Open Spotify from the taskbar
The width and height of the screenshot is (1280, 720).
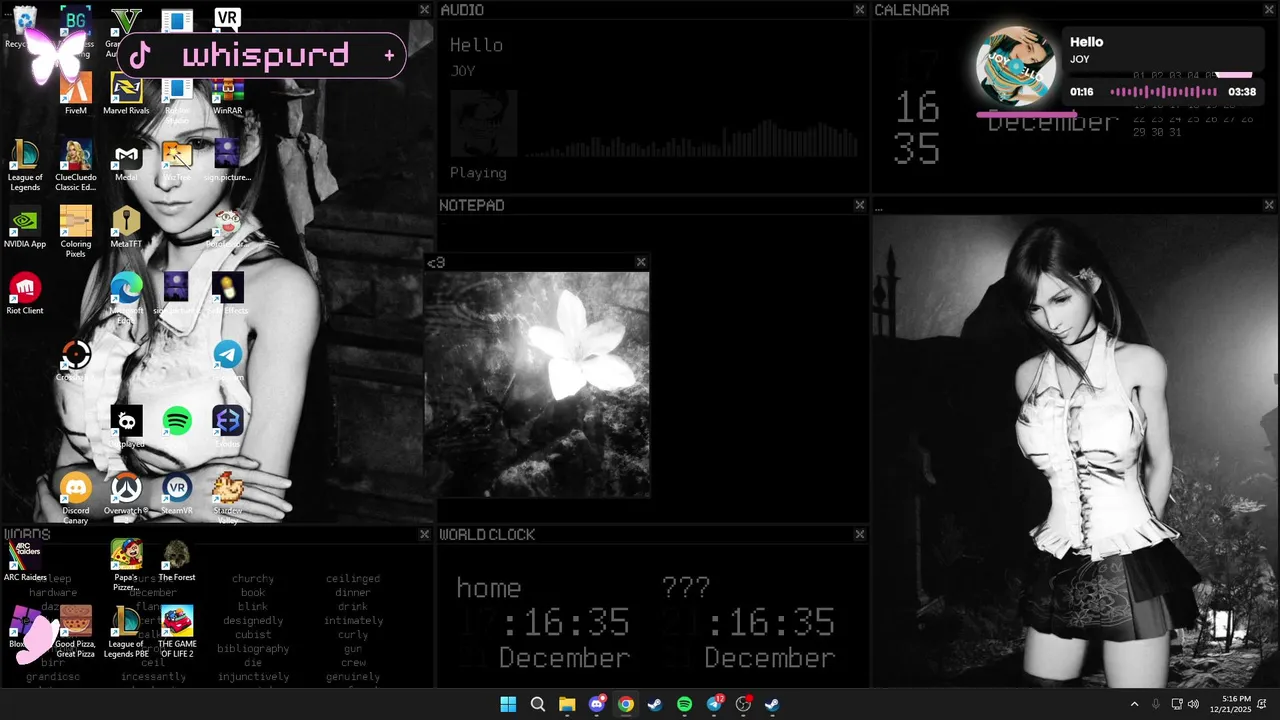pos(684,704)
